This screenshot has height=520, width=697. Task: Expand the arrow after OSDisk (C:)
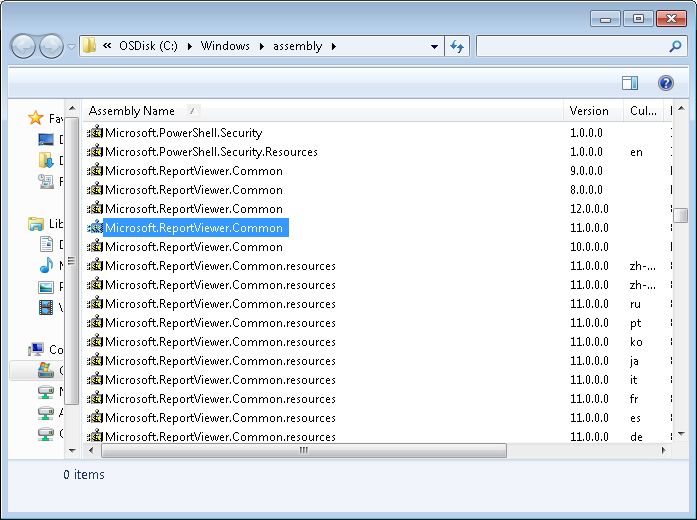pos(190,46)
